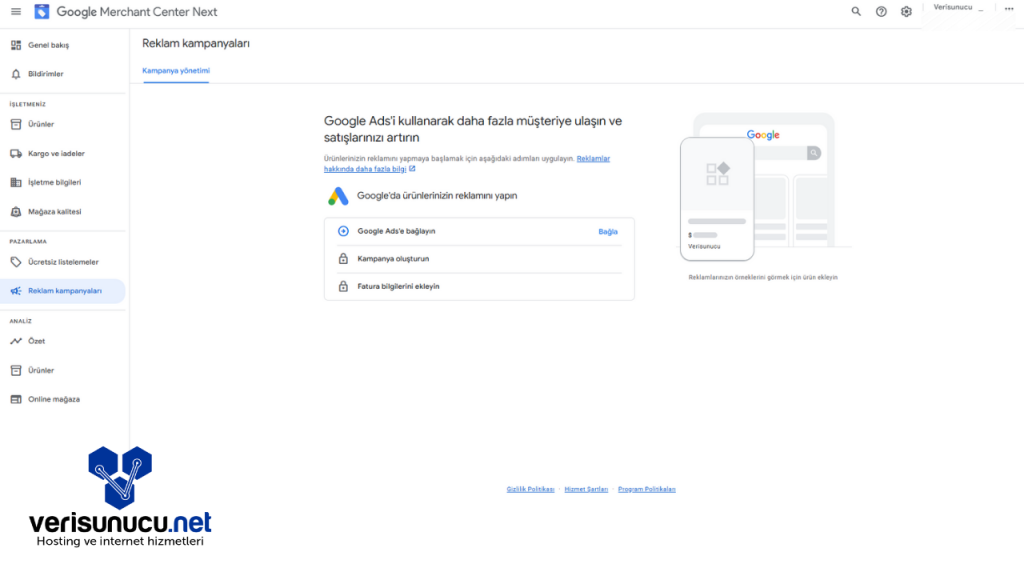
Task: Click the Özet trend line icon
Action: click(16, 341)
